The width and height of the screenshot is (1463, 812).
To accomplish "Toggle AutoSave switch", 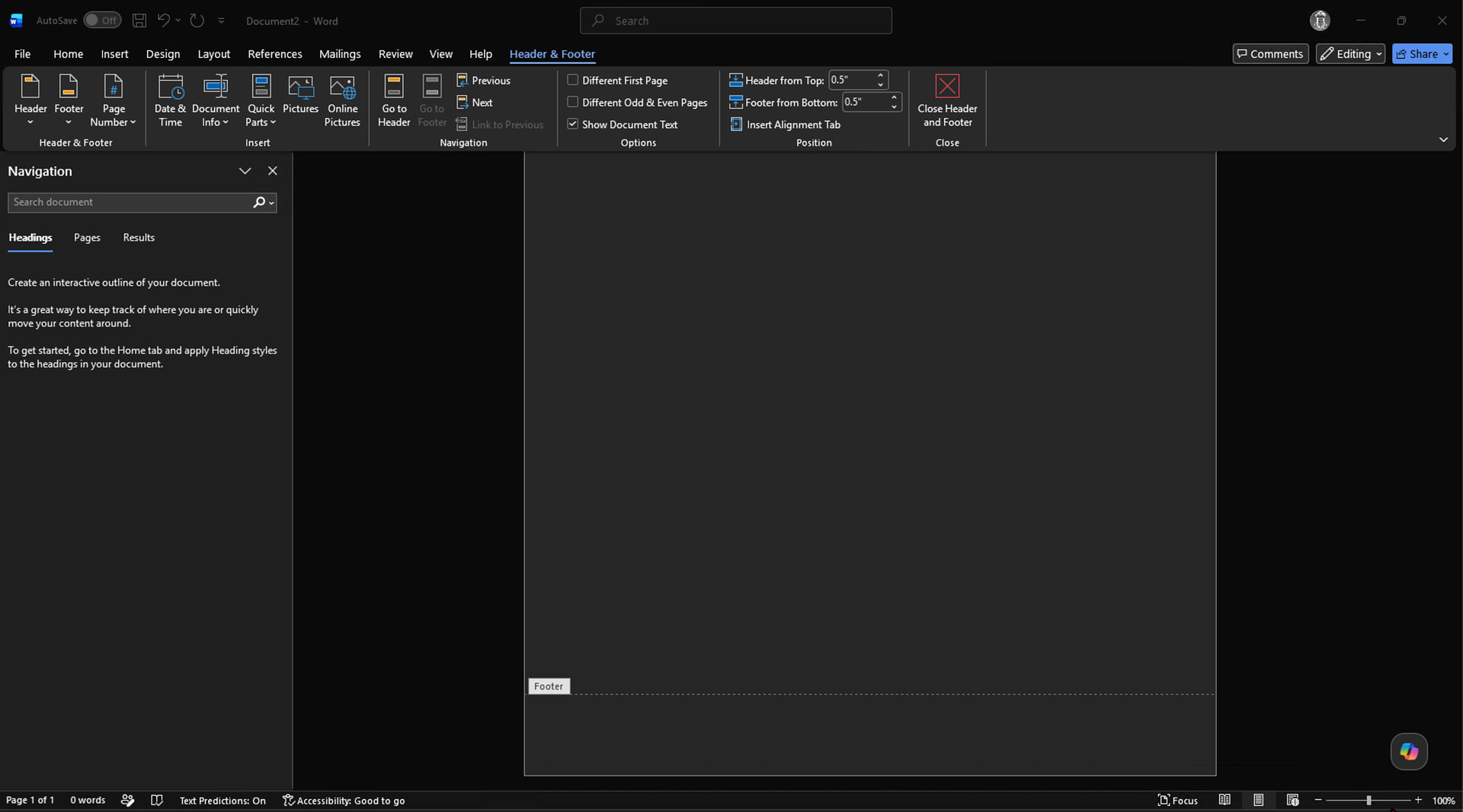I will point(102,21).
